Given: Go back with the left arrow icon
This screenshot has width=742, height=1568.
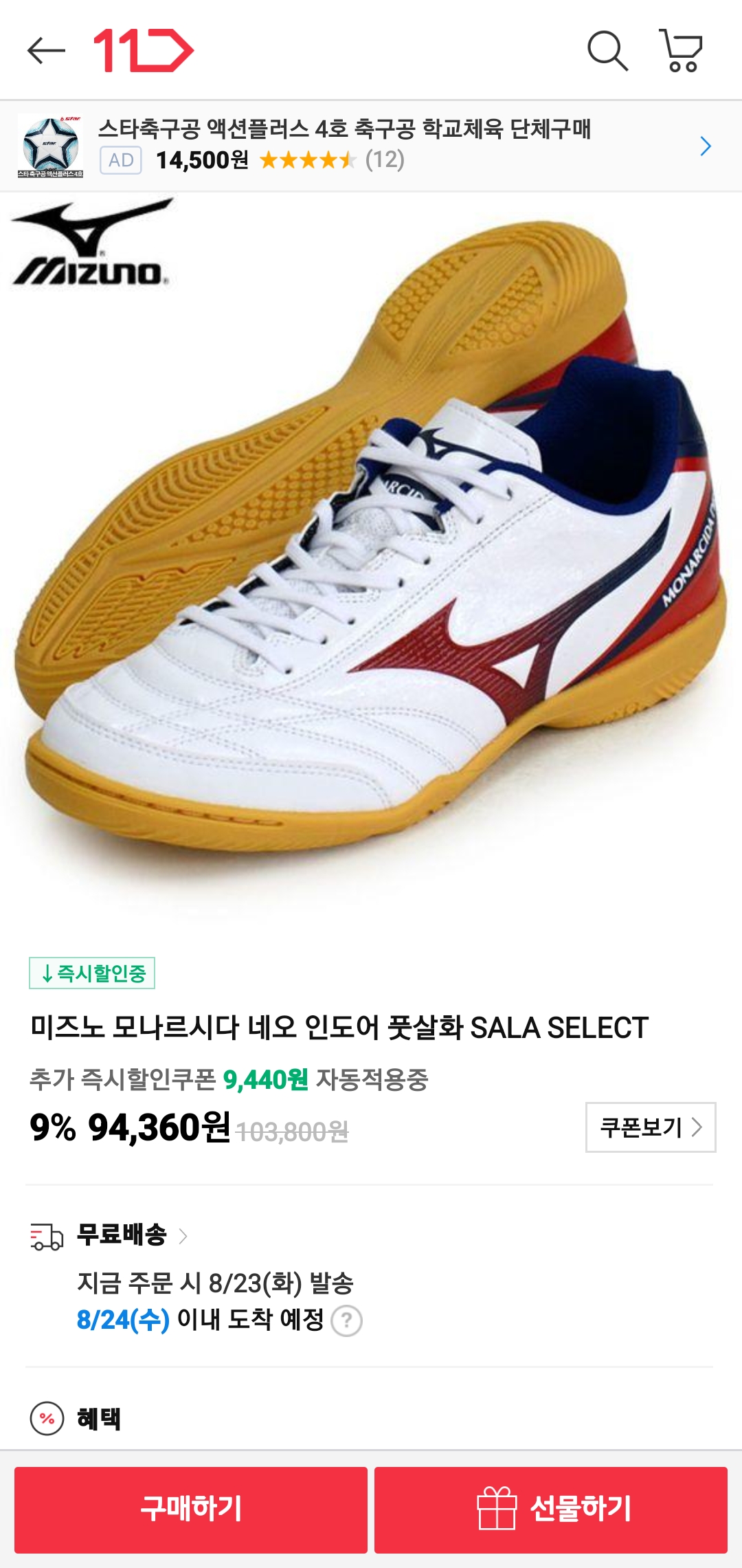Looking at the screenshot, I should (x=46, y=50).
